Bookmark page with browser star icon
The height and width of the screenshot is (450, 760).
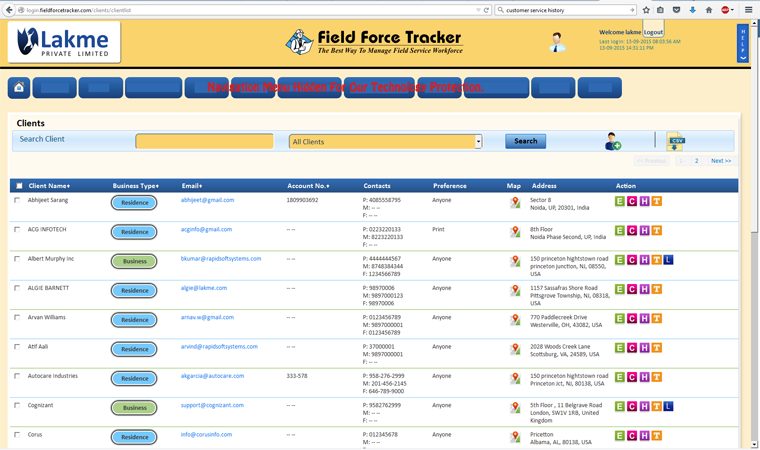point(646,10)
